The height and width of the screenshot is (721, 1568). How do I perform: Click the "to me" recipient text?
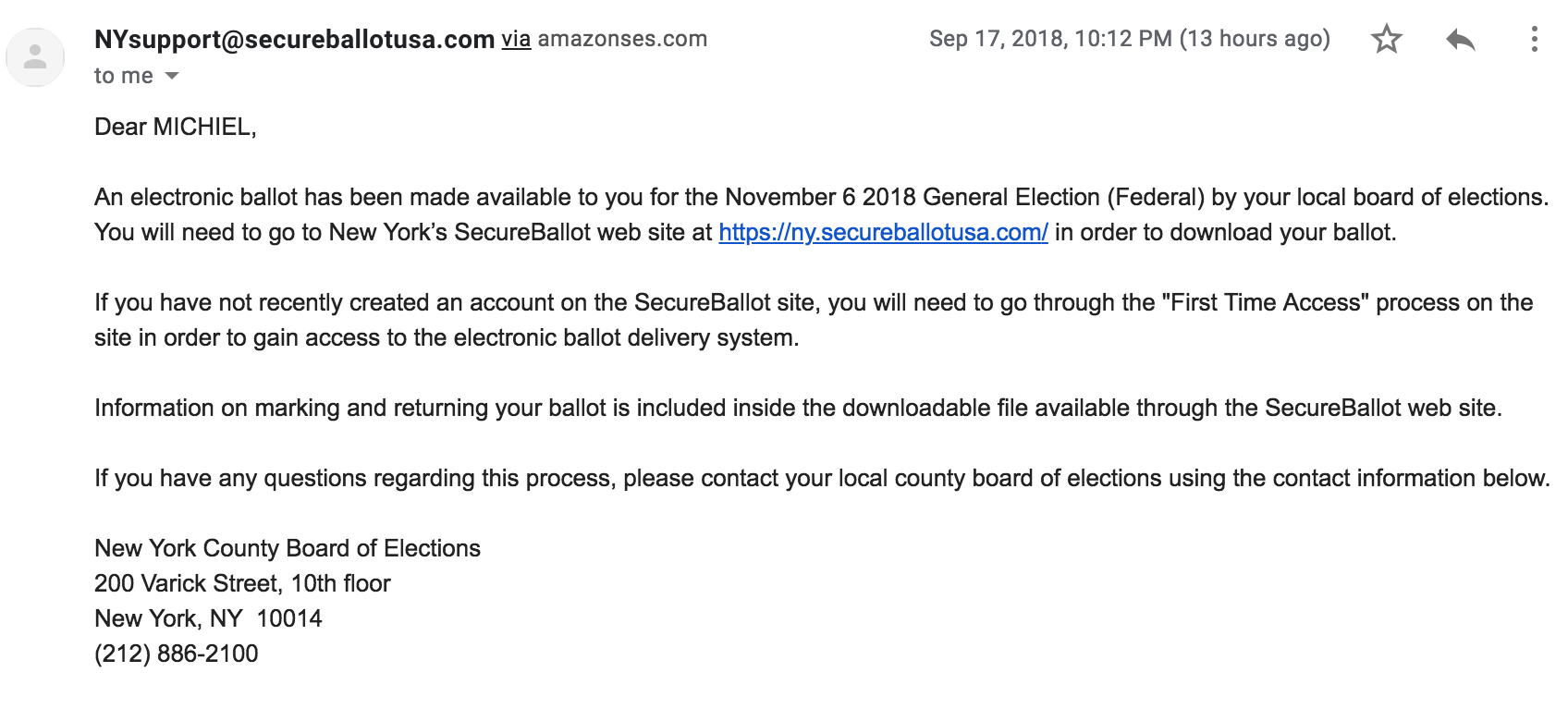[x=124, y=76]
